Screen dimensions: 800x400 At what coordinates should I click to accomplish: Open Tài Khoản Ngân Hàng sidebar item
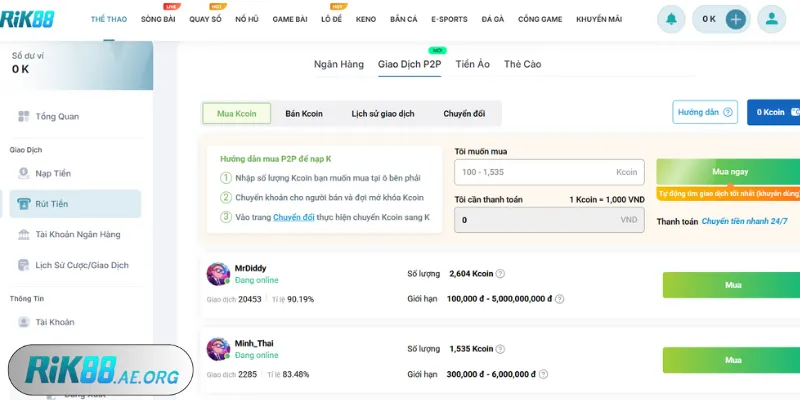point(77,234)
